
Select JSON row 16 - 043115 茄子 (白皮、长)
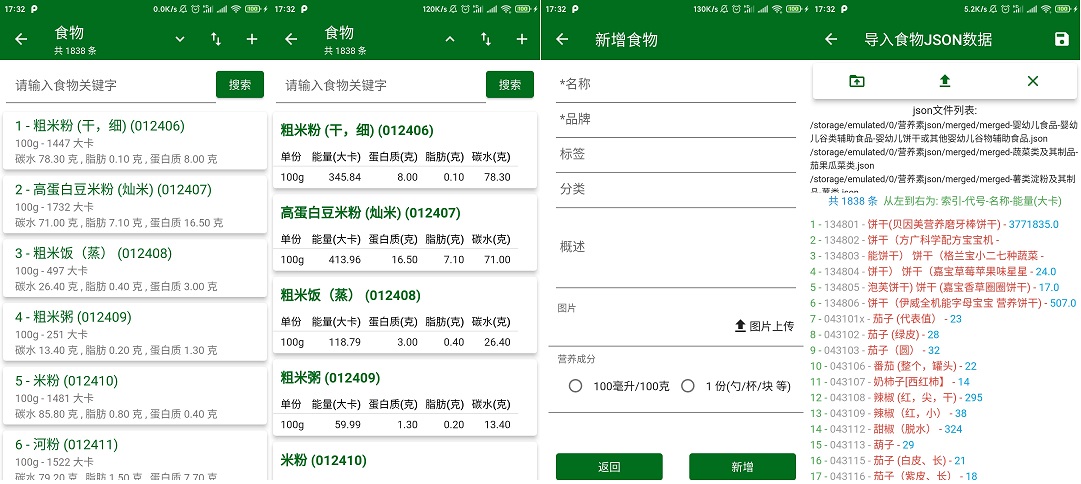[887, 461]
